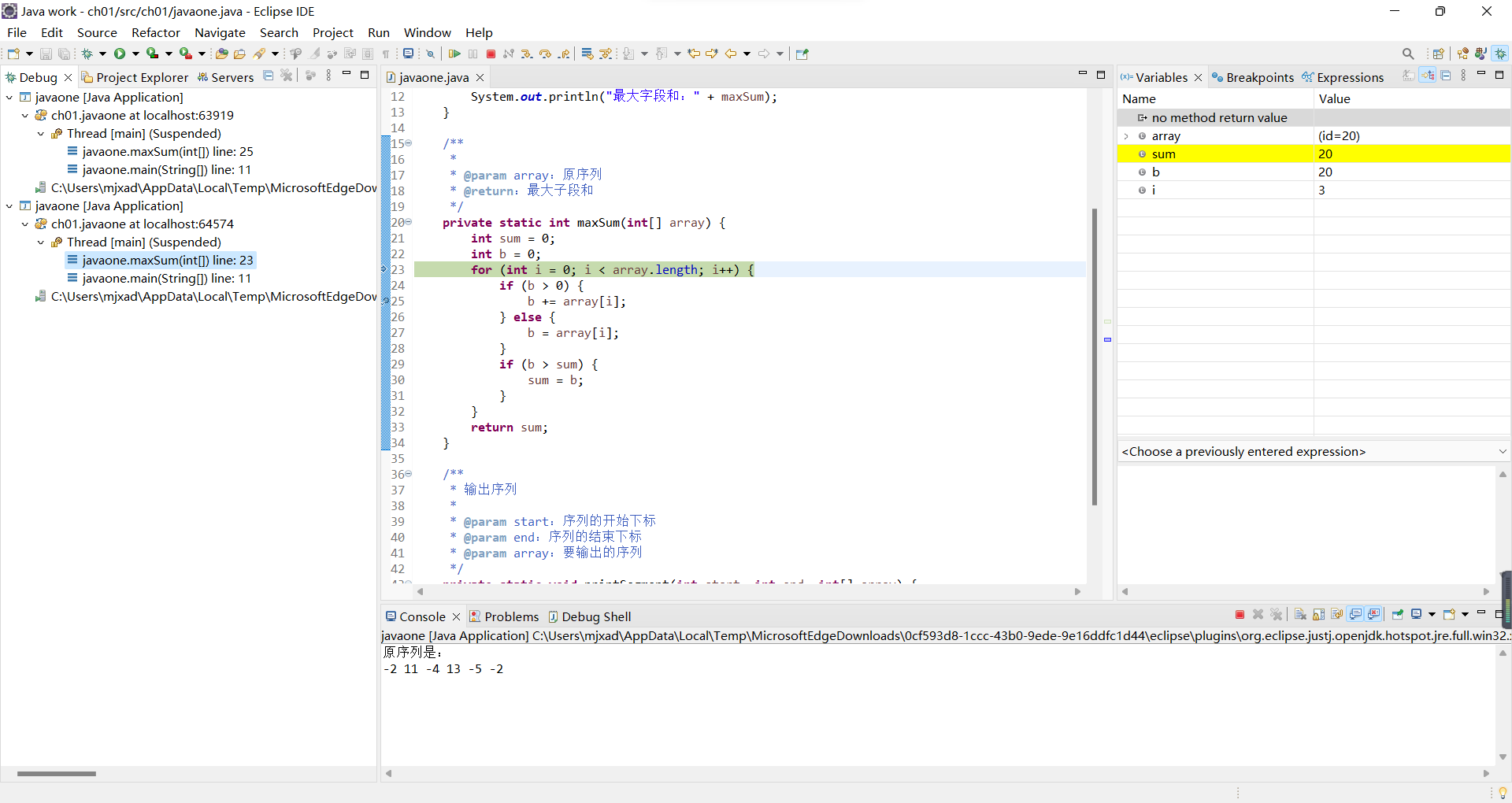The height and width of the screenshot is (803, 1512).
Task: Click the Skip All Breakpoints icon
Action: click(x=430, y=54)
